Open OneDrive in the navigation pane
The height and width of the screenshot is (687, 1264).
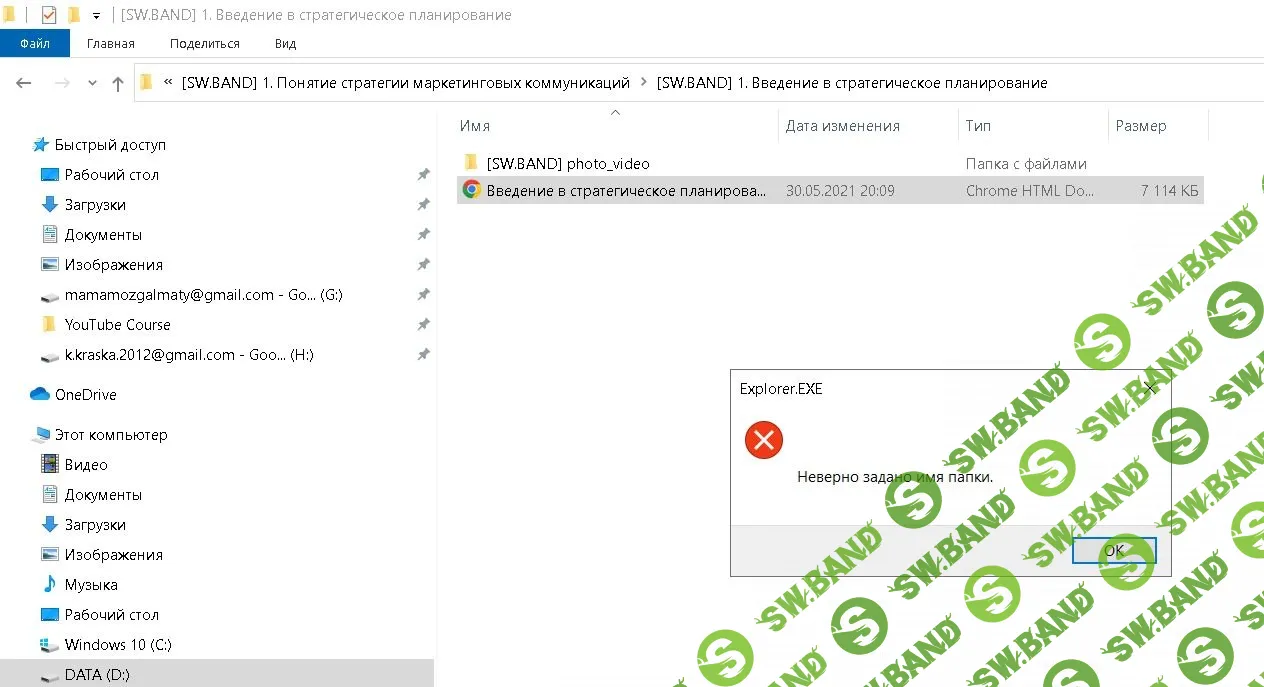pos(85,395)
